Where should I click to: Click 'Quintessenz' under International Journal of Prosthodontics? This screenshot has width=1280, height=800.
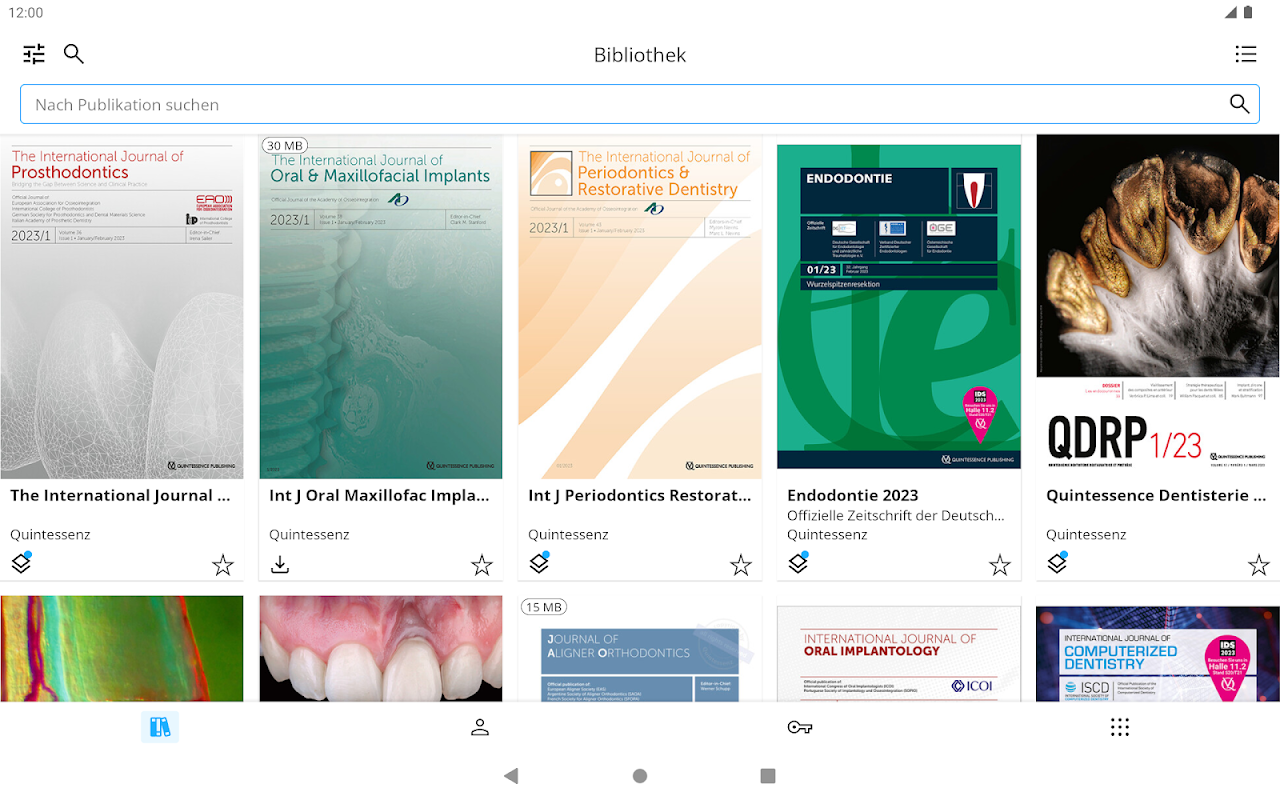pos(50,534)
